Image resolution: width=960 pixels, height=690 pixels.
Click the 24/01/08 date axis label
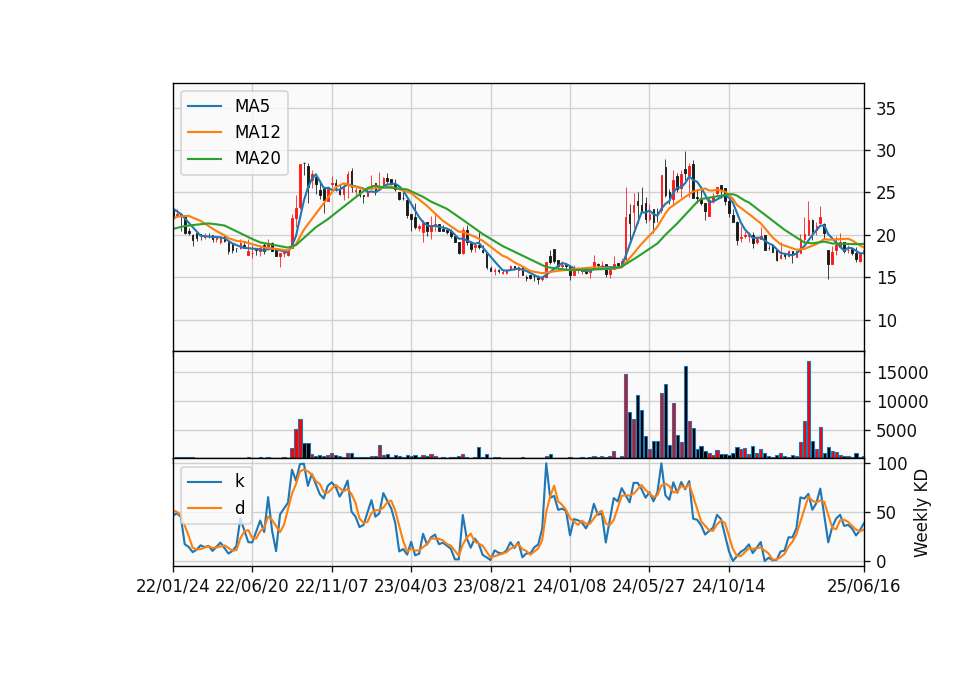click(569, 586)
